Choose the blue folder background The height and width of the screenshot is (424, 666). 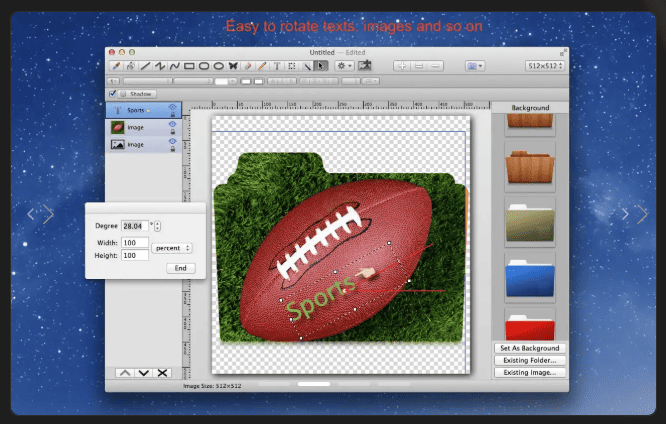(530, 278)
